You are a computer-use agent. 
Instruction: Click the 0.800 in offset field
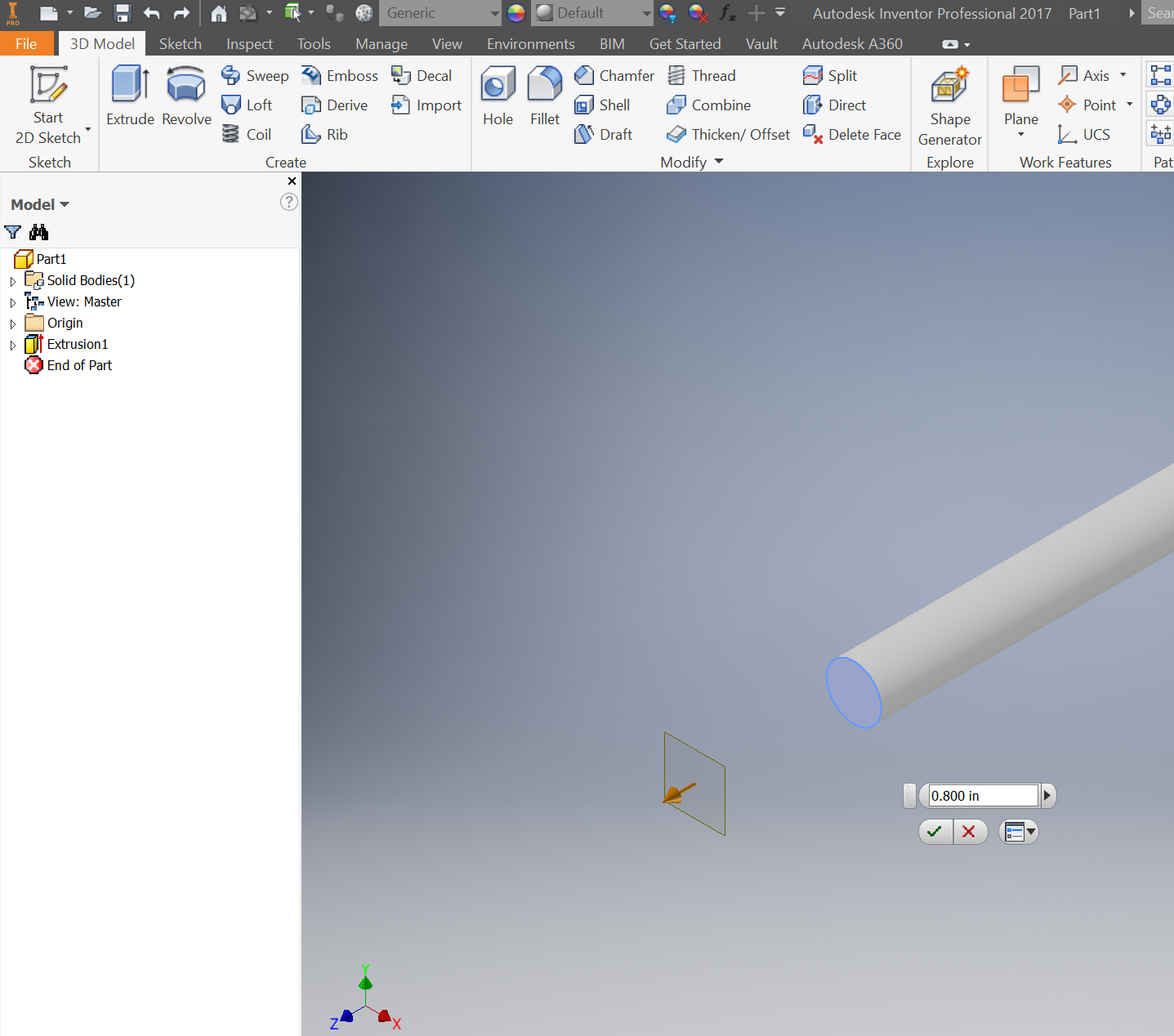[983, 796]
